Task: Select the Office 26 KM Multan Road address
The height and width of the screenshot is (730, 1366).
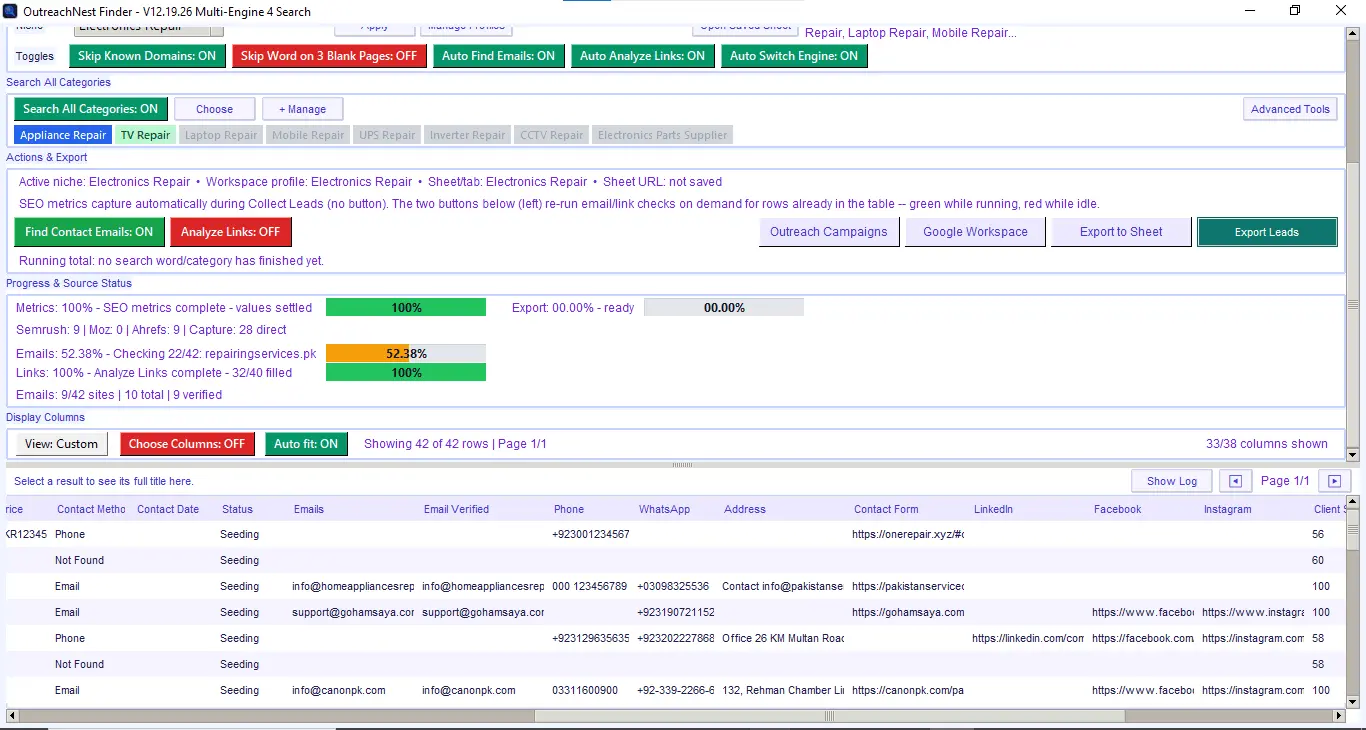Action: coord(783,638)
